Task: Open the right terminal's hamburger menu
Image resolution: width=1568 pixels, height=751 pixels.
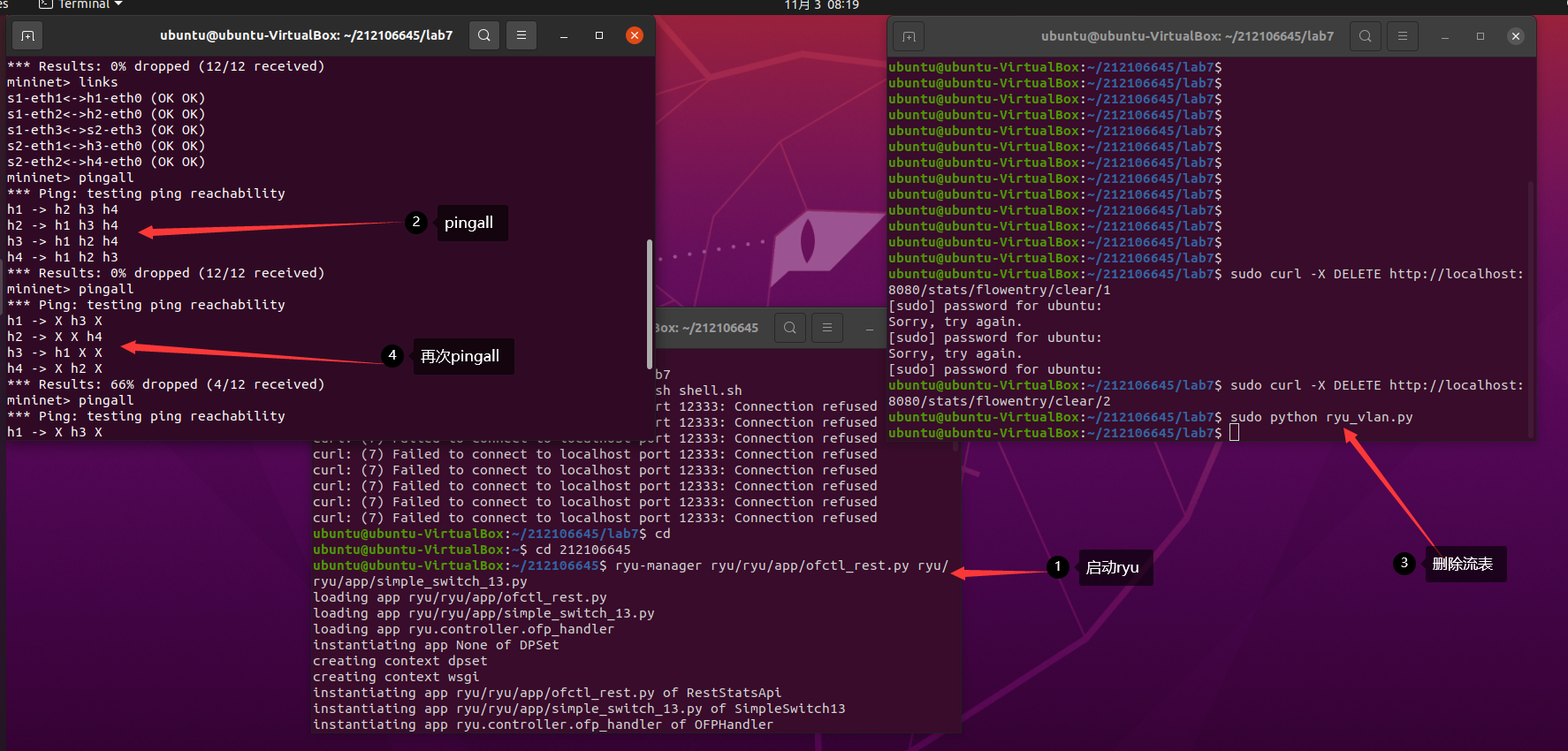Action: [1403, 36]
